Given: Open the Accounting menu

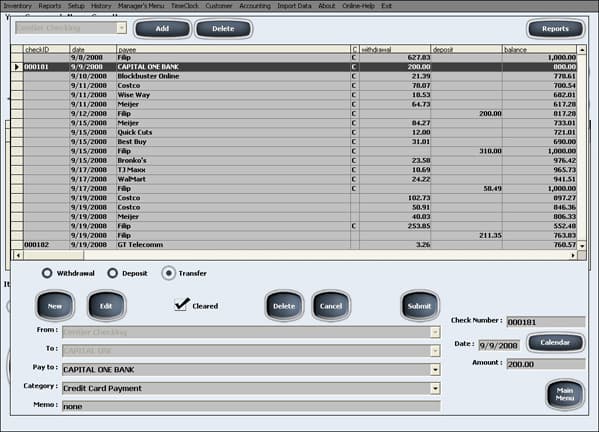Looking at the screenshot, I should 255,6.
